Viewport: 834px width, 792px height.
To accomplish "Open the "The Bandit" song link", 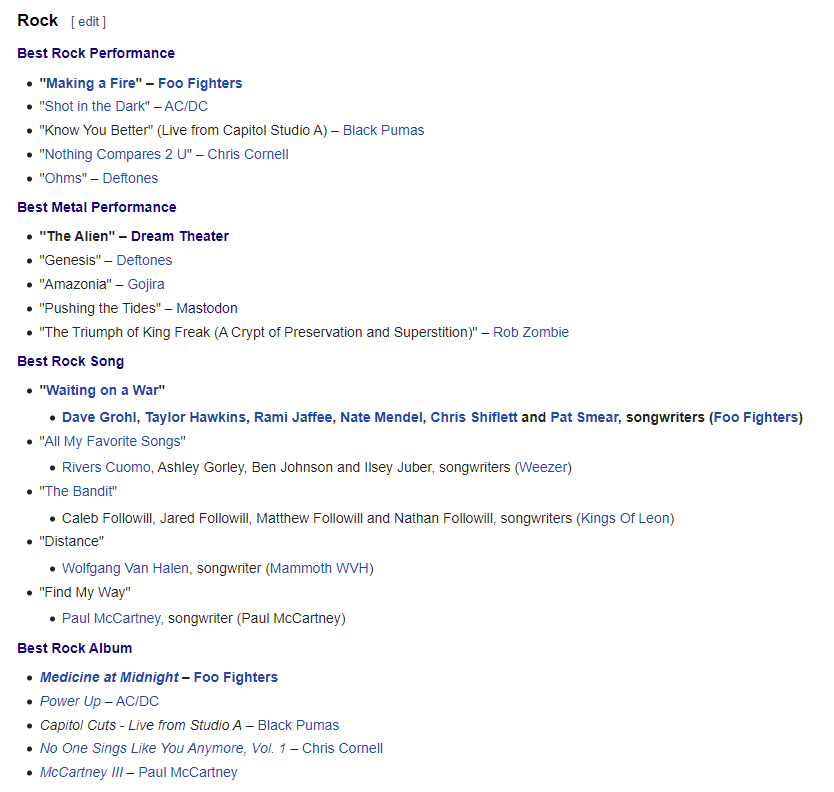I will (78, 491).
